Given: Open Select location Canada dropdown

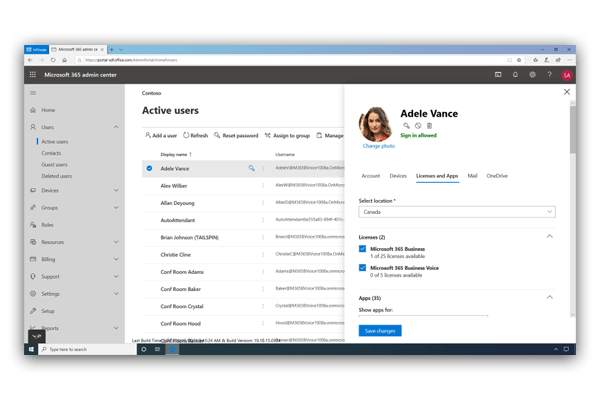Looking at the screenshot, I should click(x=457, y=212).
